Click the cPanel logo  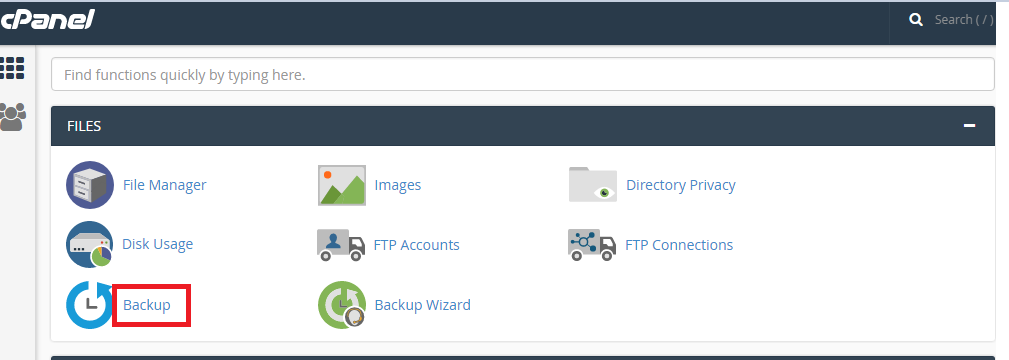(48, 20)
